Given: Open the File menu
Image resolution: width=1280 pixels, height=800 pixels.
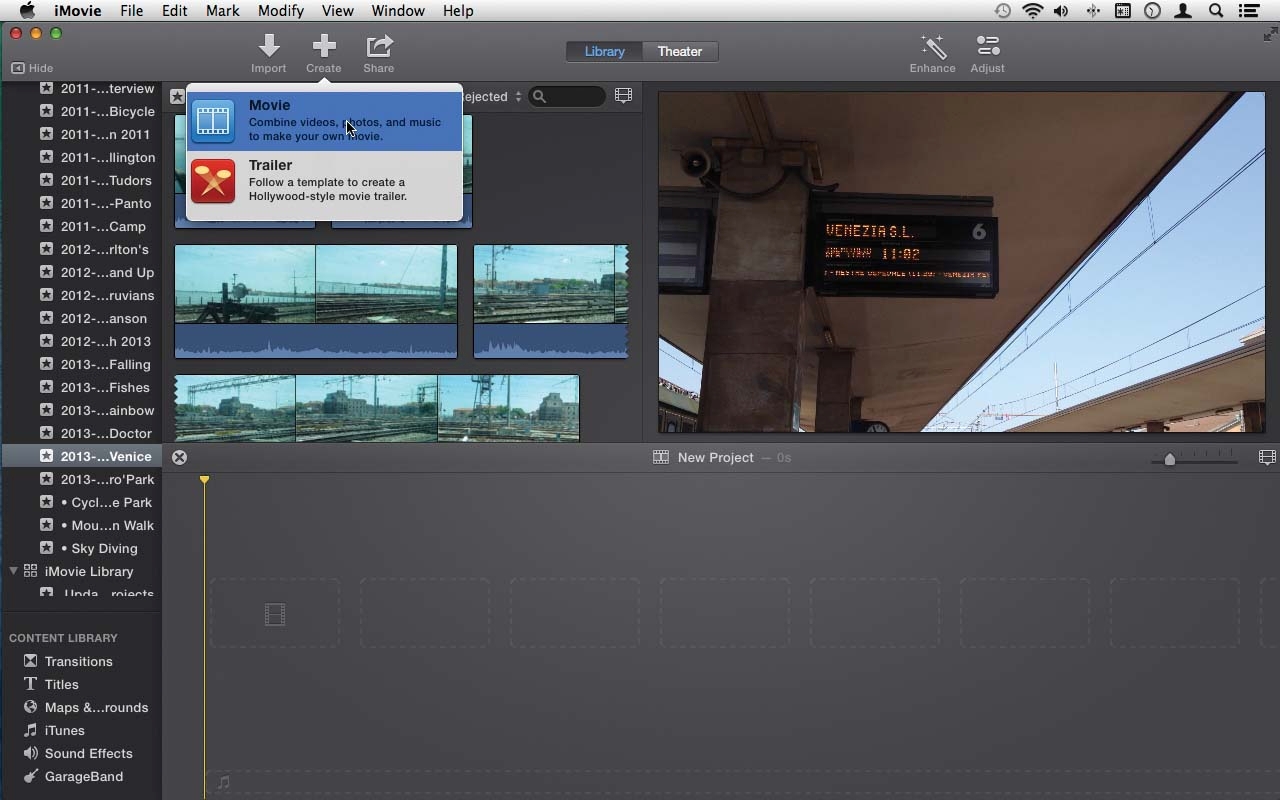Looking at the screenshot, I should [x=131, y=11].
